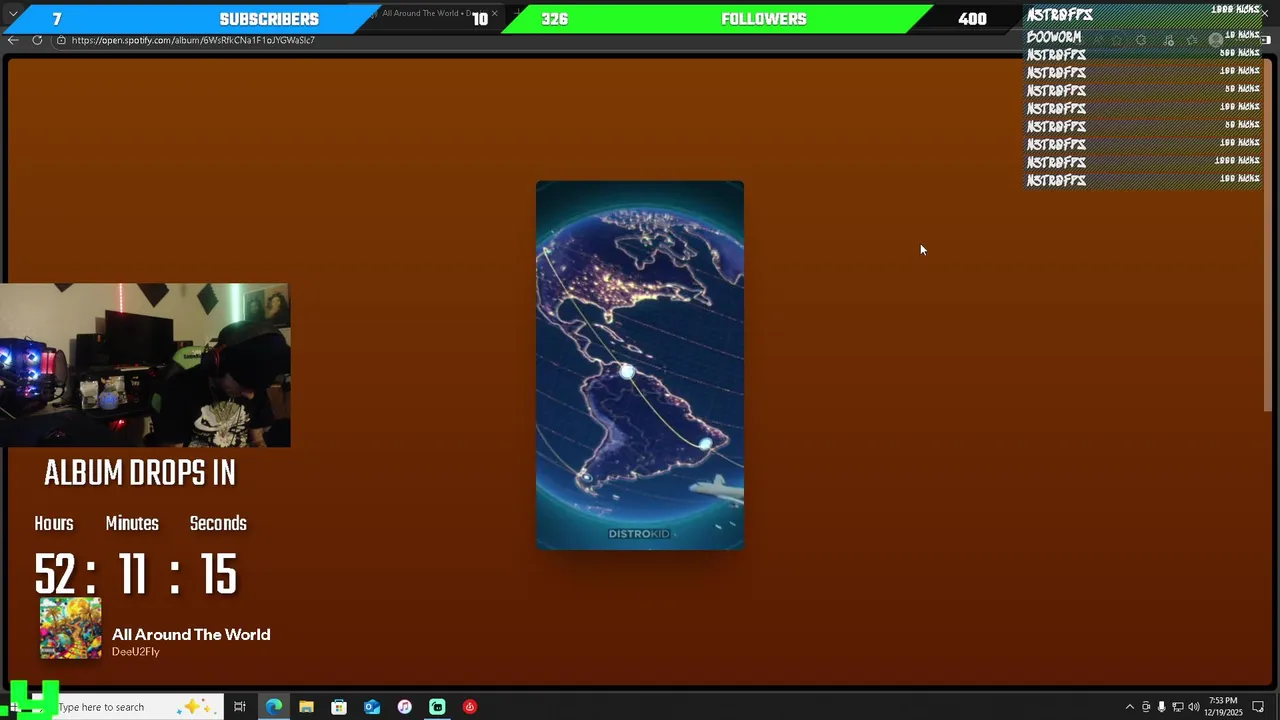1280x720 pixels.
Task: Open the DistroKid globe video canvas
Action: (640, 365)
